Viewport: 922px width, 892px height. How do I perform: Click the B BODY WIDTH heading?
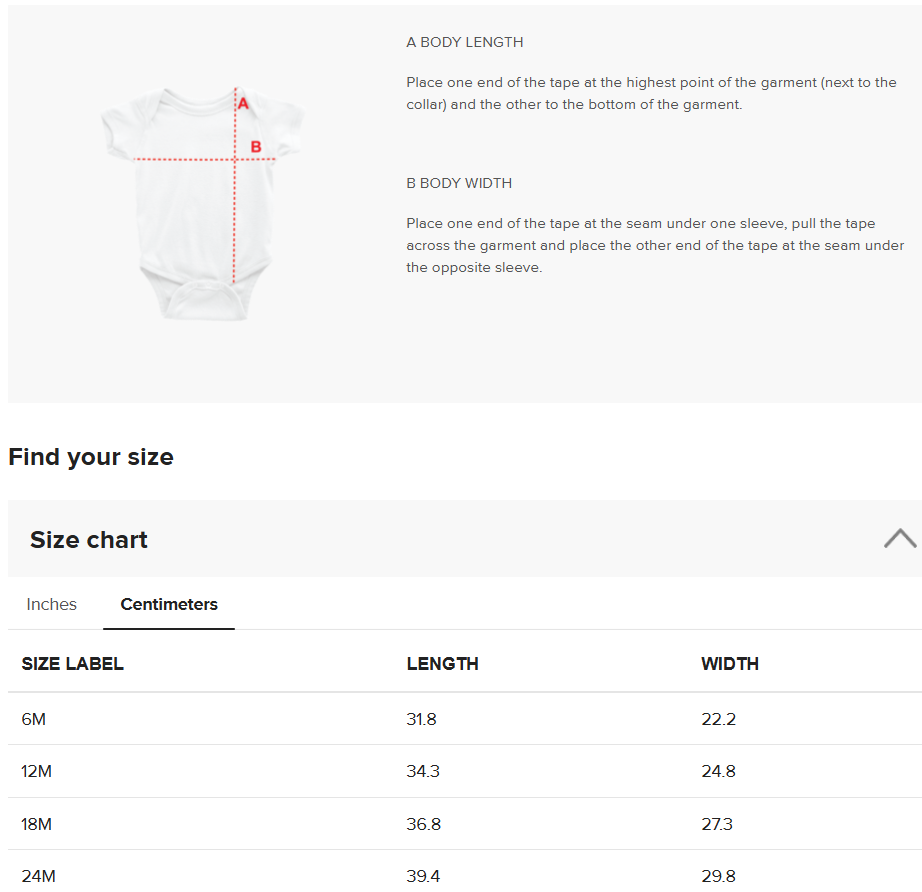click(x=459, y=183)
